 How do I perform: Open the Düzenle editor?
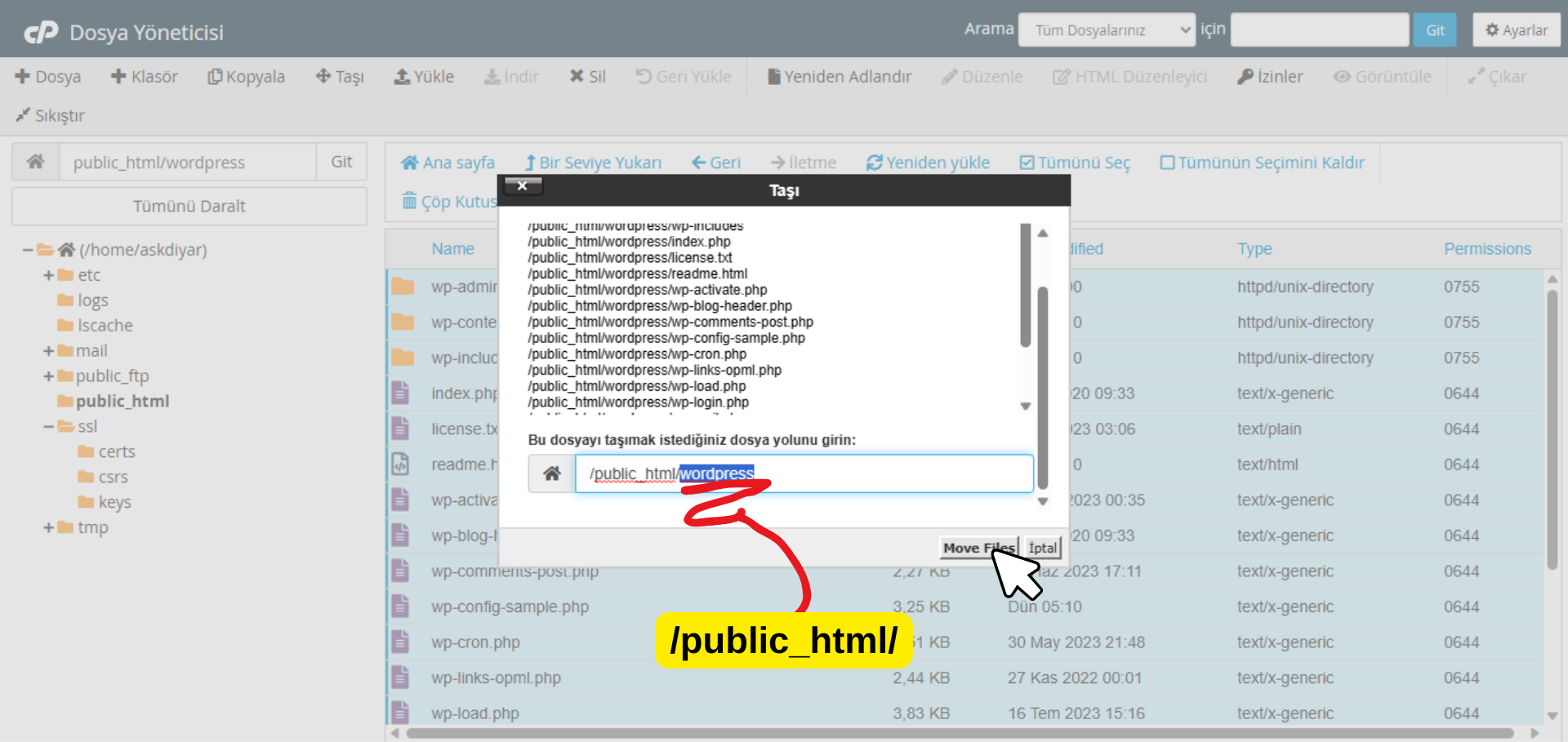tap(982, 77)
